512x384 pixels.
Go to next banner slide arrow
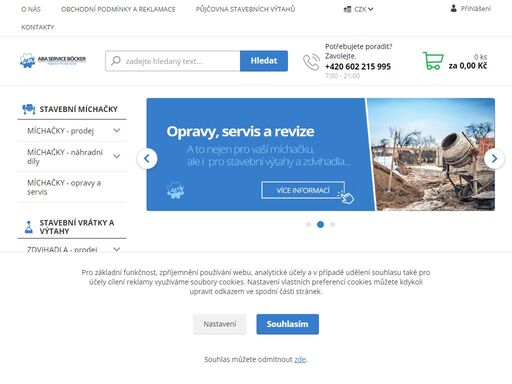coord(494,159)
